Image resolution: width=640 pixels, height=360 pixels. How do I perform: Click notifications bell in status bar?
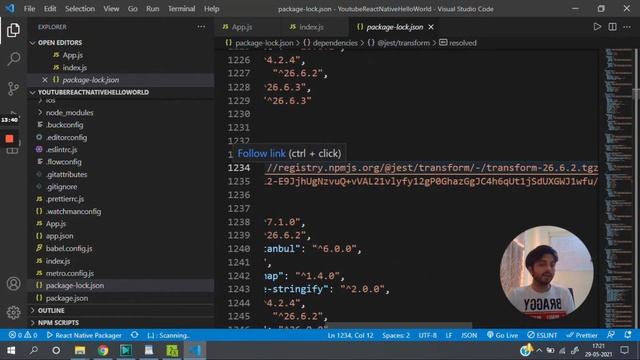628,335
